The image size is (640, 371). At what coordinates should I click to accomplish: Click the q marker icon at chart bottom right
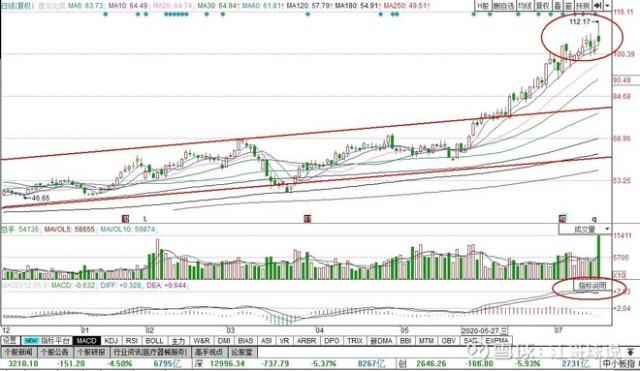click(594, 219)
